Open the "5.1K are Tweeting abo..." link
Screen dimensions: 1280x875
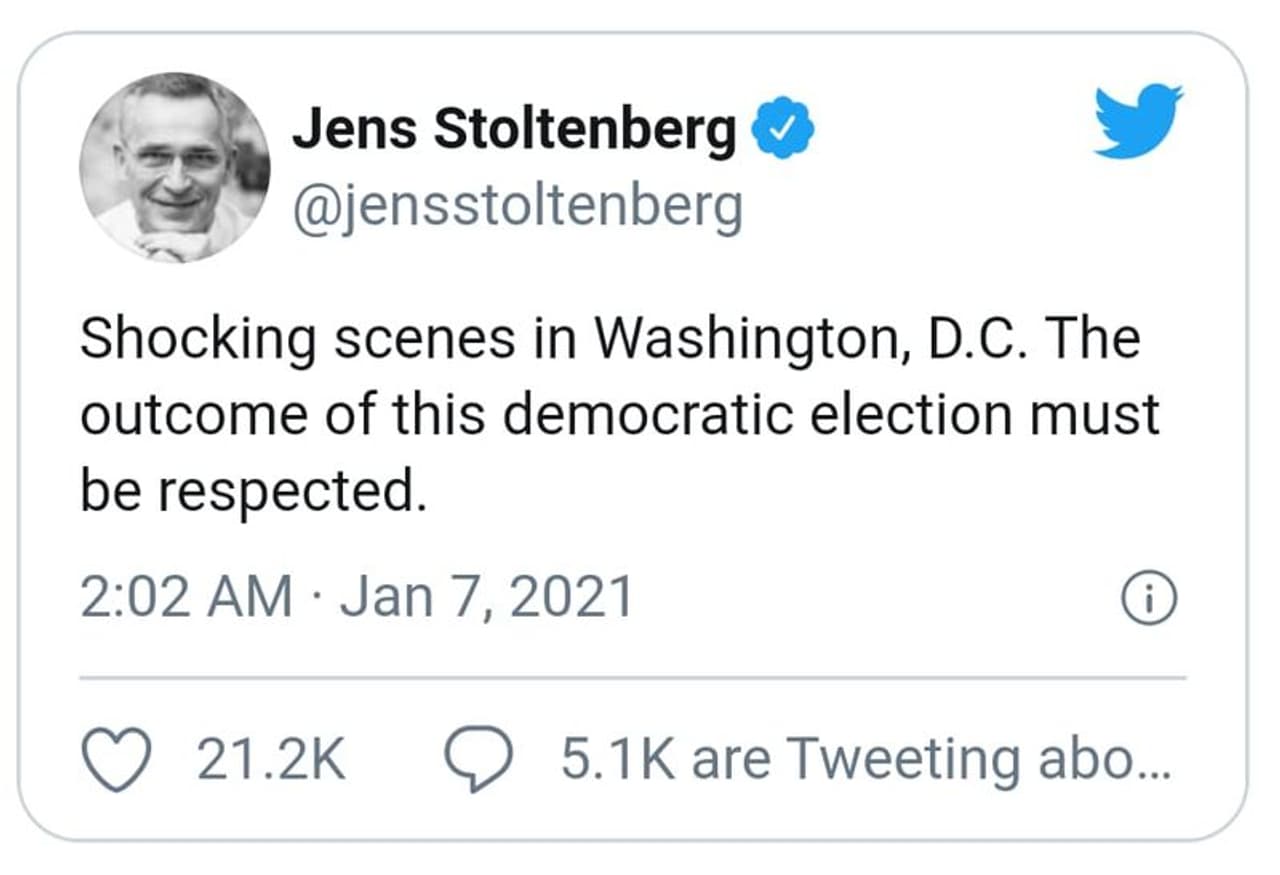coord(864,759)
